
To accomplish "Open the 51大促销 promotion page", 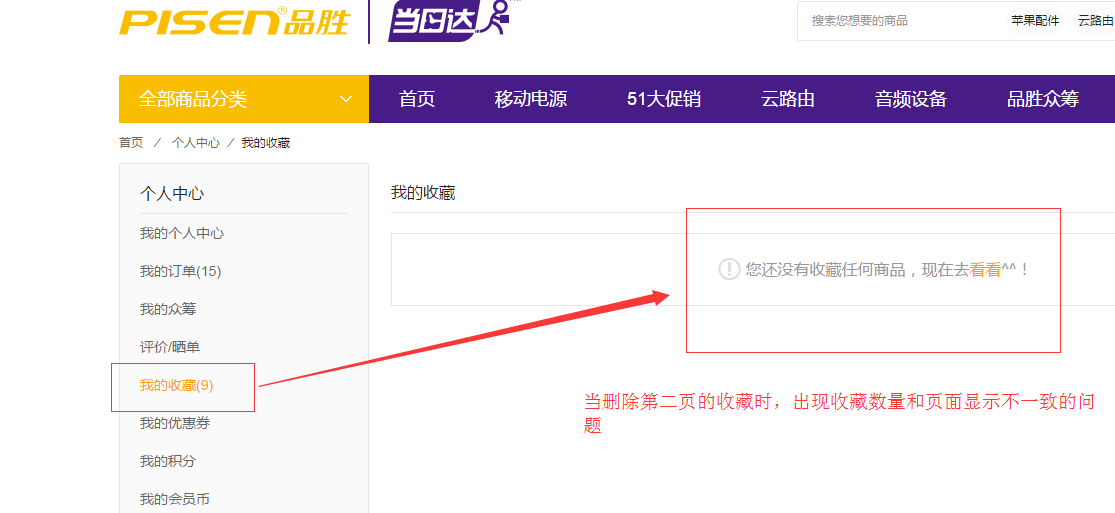I will tap(664, 99).
